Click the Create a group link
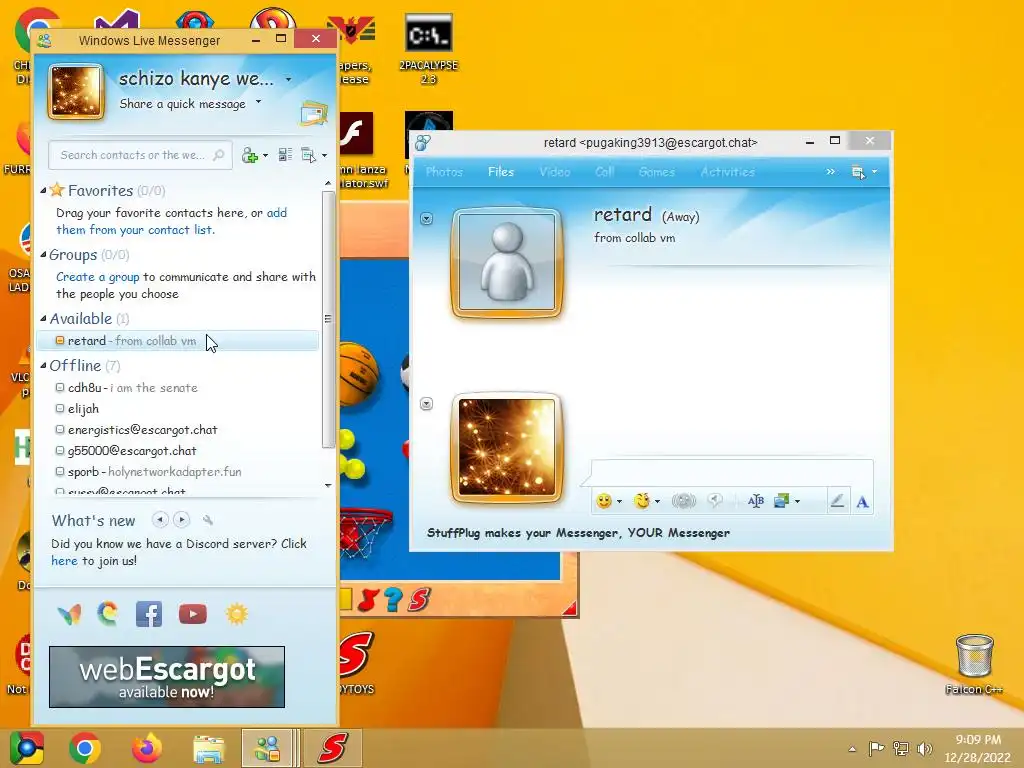Viewport: 1024px width, 768px height. coord(97,277)
